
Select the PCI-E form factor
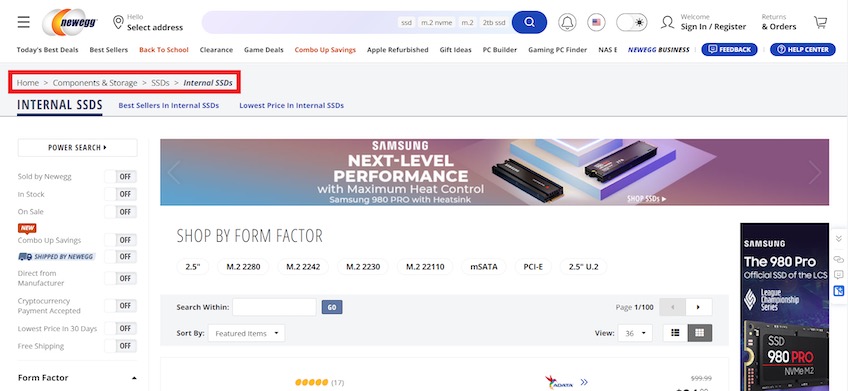click(533, 267)
